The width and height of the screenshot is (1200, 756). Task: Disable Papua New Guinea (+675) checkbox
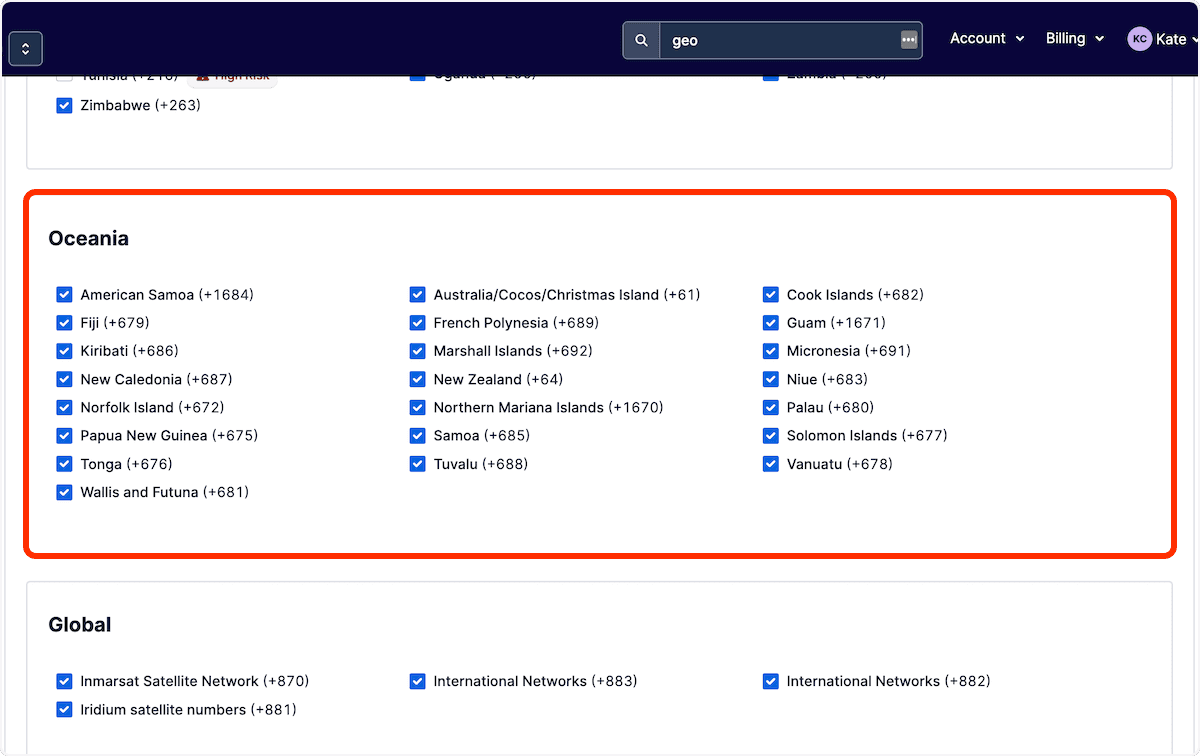point(65,435)
